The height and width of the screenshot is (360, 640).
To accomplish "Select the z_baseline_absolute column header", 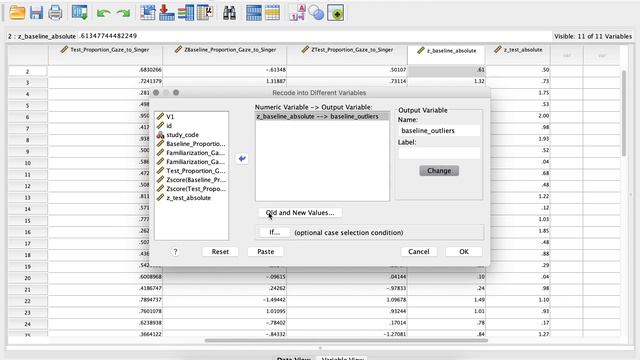I will tap(446, 55).
